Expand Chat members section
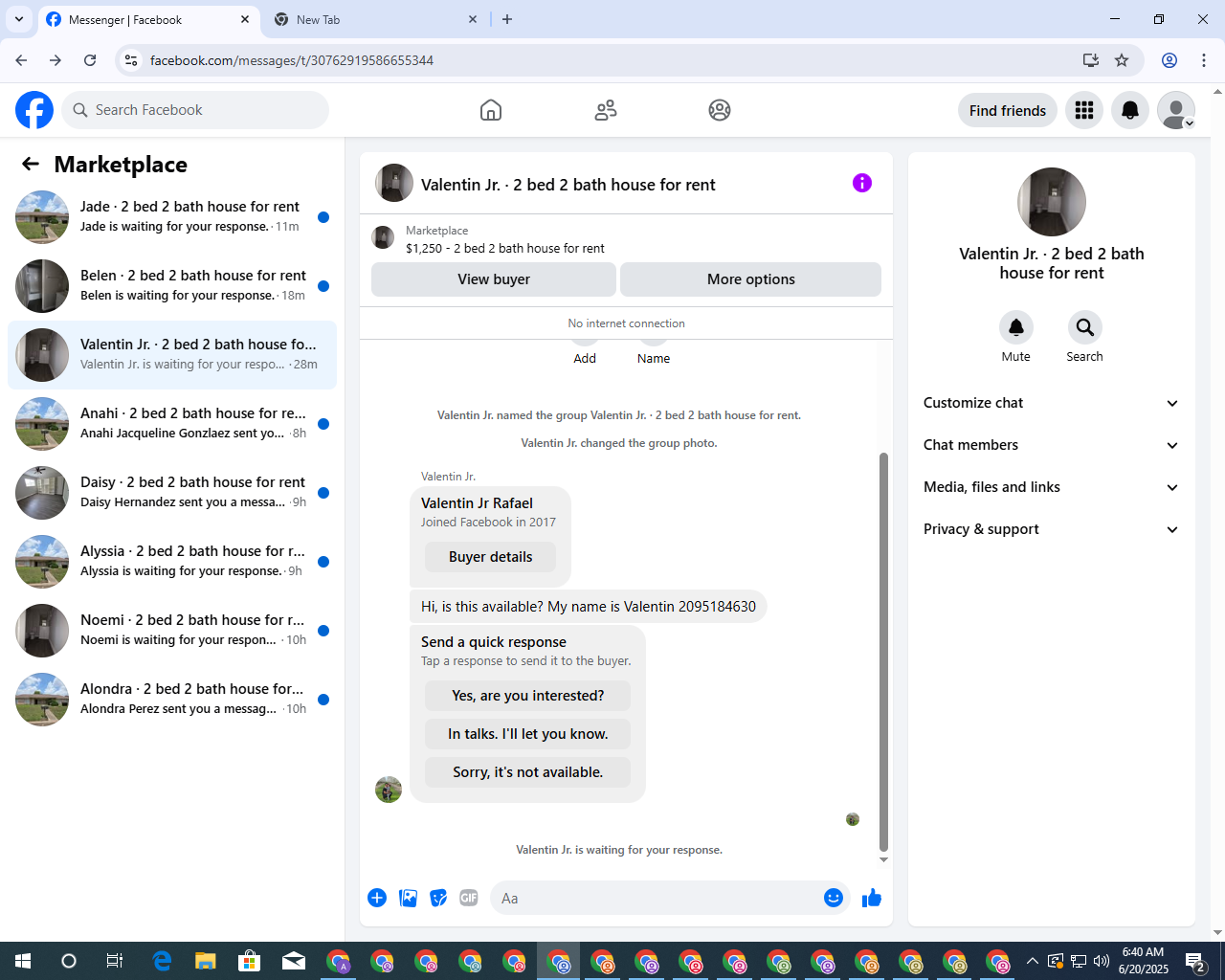Screen dimensions: 1225x980 click(x=1052, y=445)
